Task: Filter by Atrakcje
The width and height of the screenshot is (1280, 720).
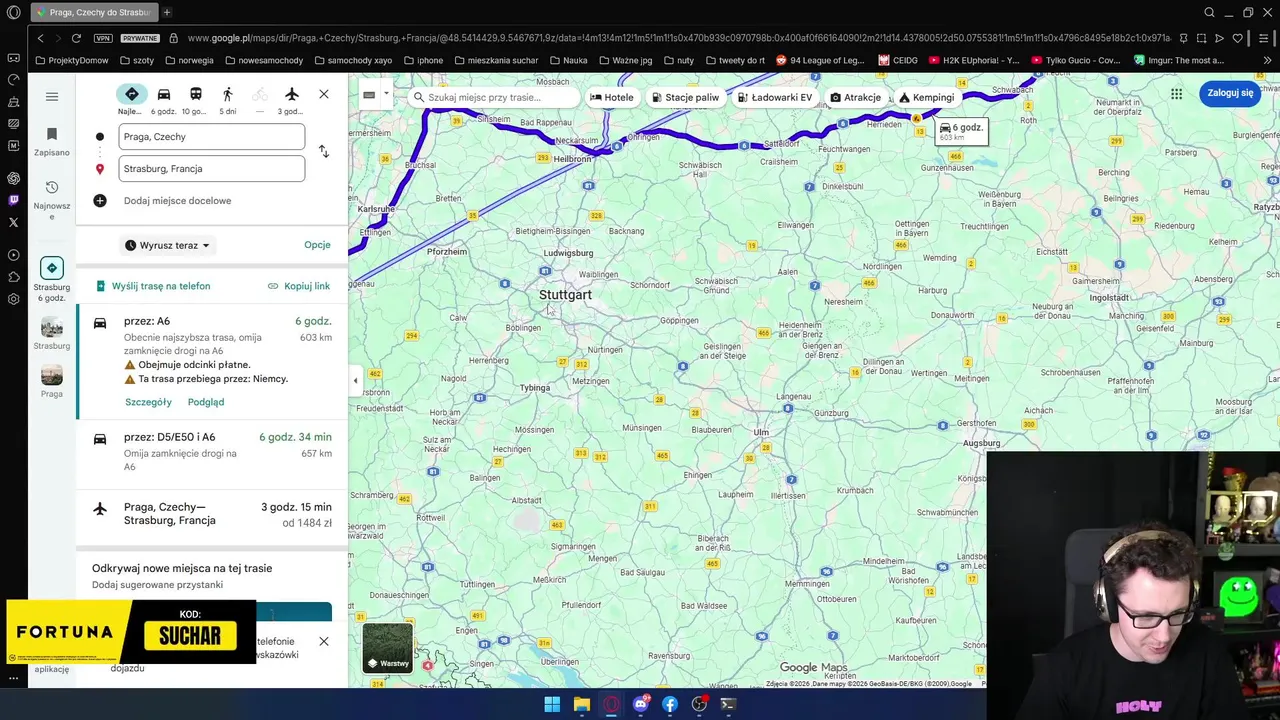Action: (856, 97)
